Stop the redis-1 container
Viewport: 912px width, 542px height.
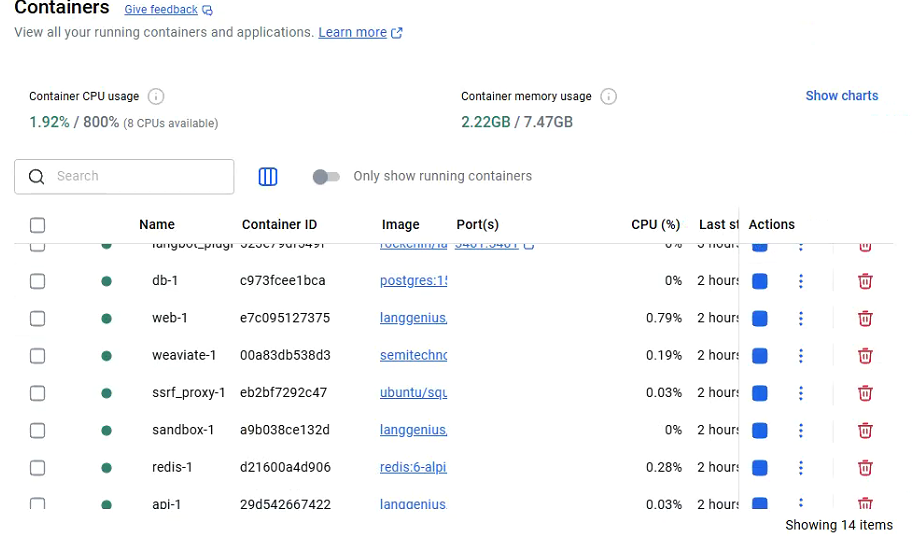tap(760, 468)
